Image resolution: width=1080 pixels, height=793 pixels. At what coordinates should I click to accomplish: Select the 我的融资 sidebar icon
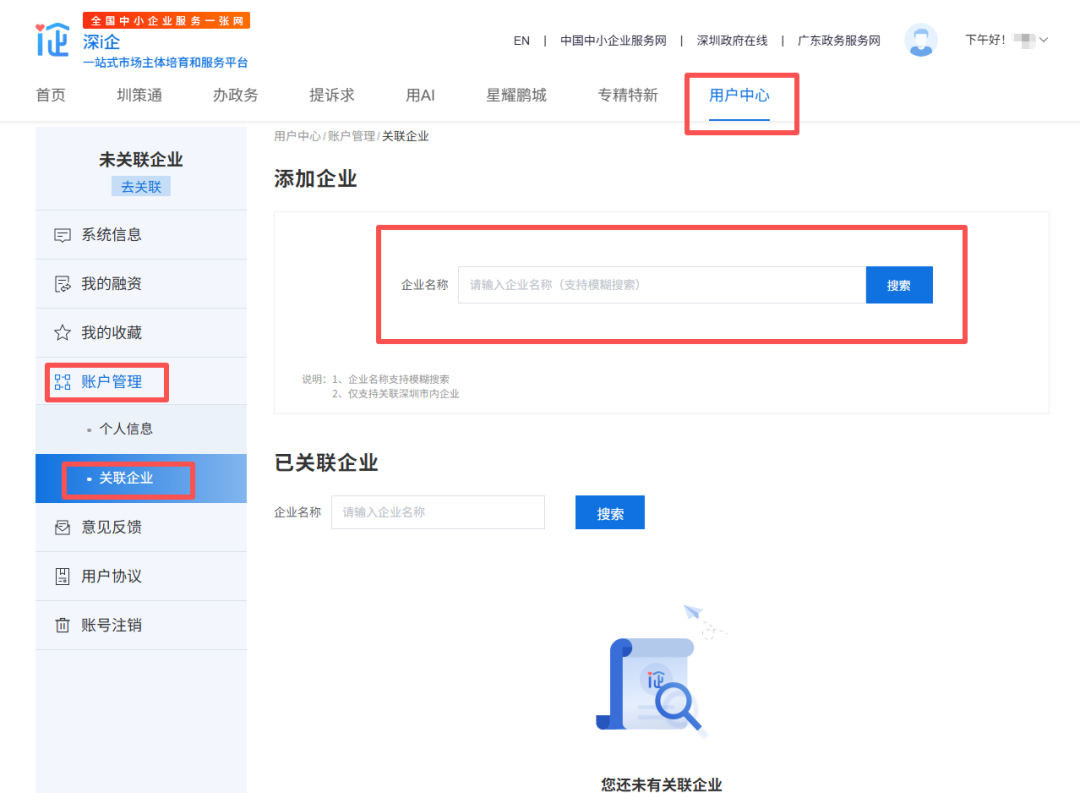coord(62,283)
